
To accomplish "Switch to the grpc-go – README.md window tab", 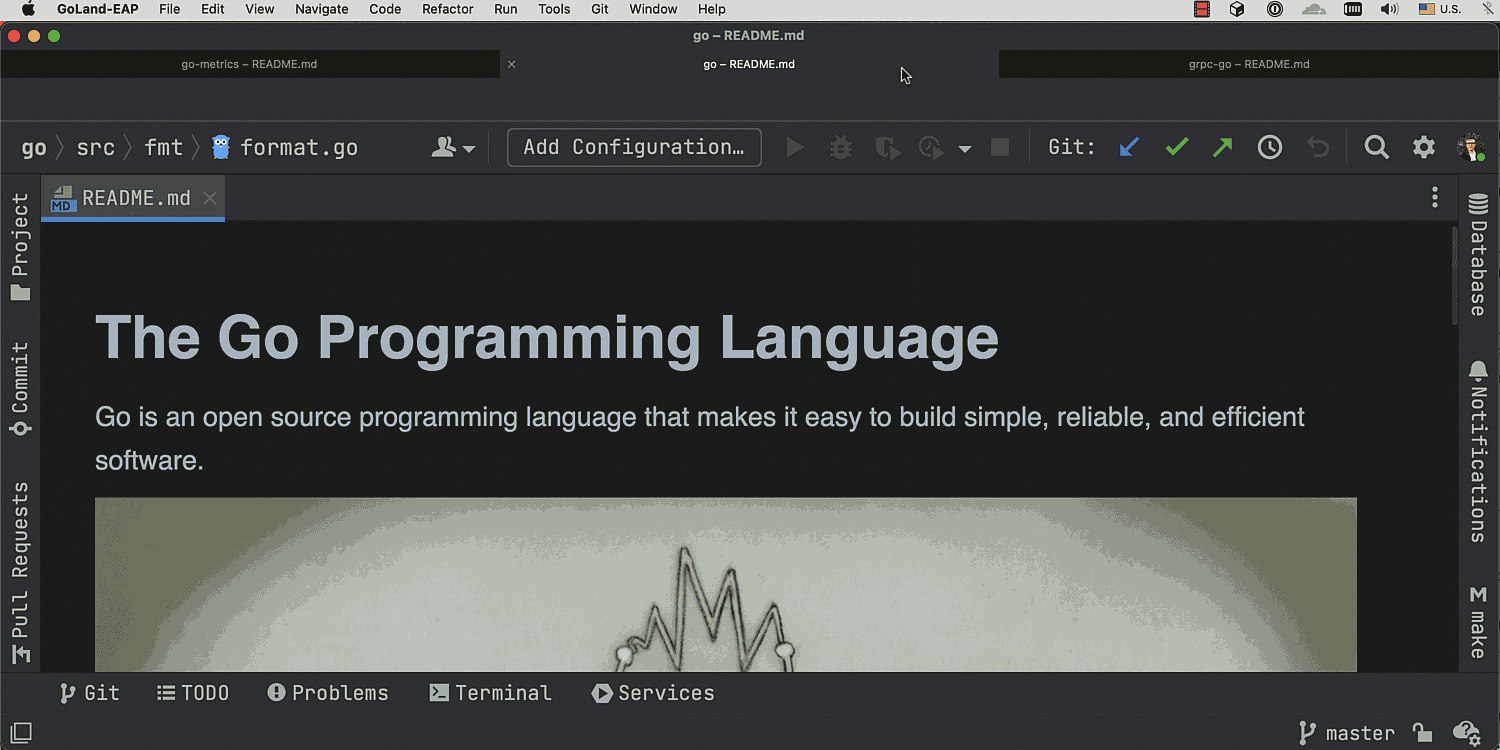I will (x=1248, y=64).
